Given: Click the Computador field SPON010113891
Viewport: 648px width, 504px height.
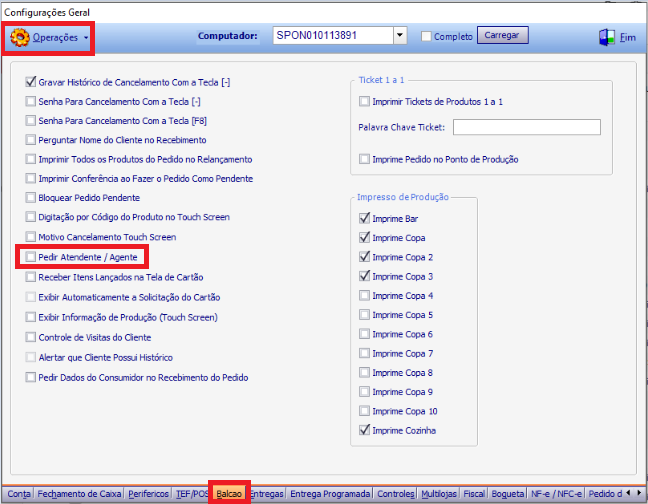Looking at the screenshot, I should [x=333, y=36].
